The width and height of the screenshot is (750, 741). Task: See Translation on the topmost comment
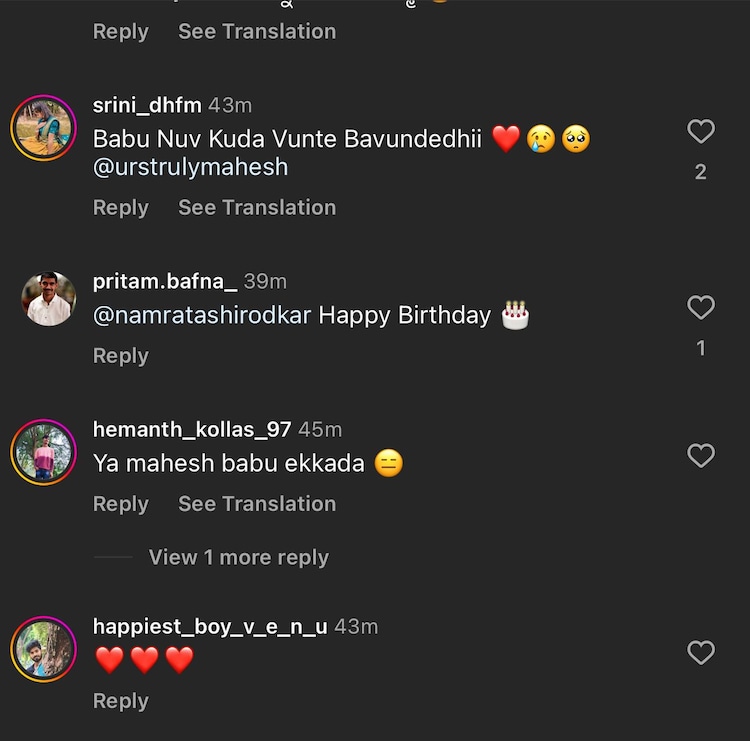pos(257,32)
